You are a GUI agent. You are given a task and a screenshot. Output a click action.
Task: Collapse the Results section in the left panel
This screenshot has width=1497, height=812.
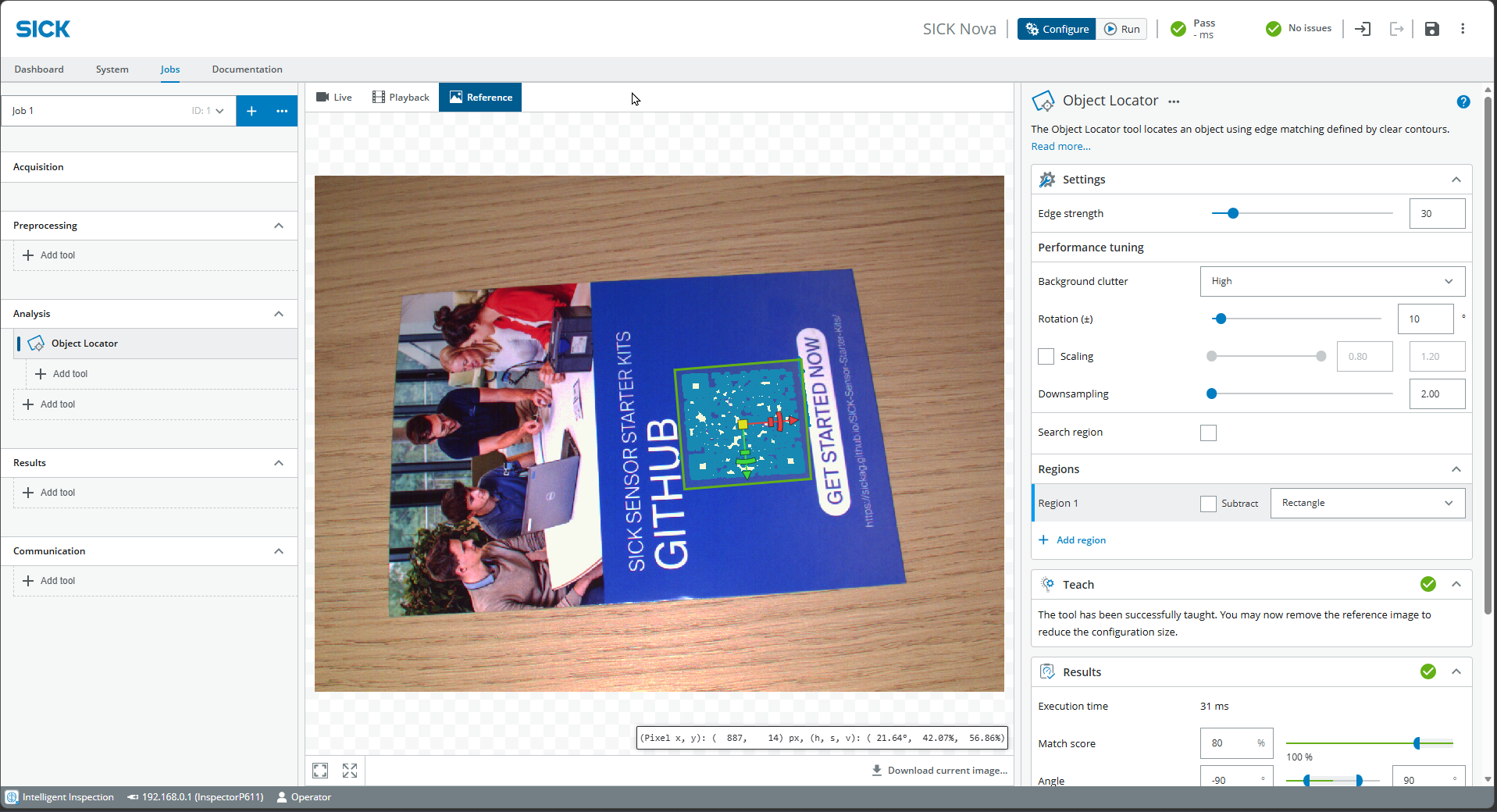[279, 463]
